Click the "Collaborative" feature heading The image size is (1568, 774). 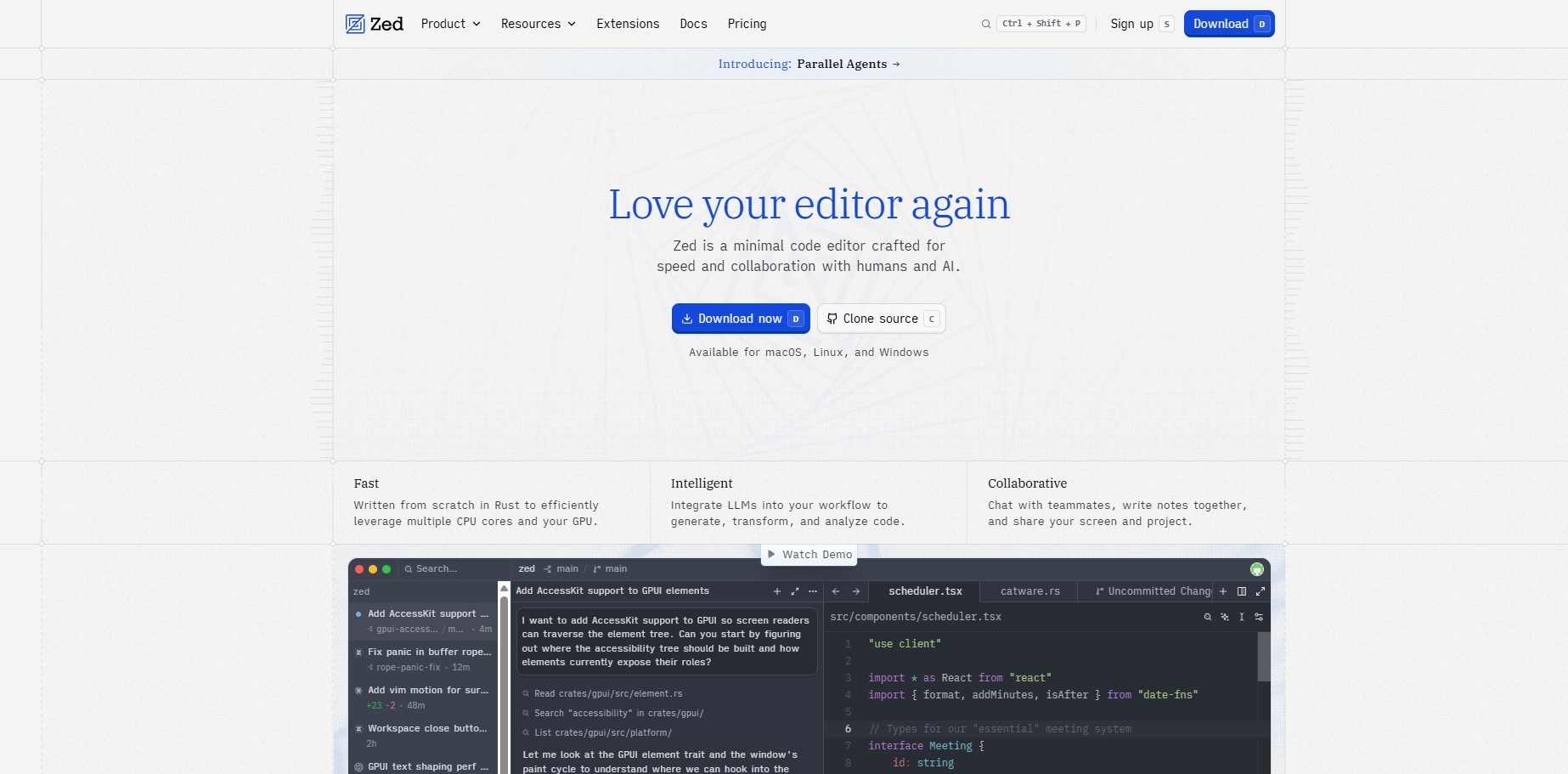coord(1027,483)
